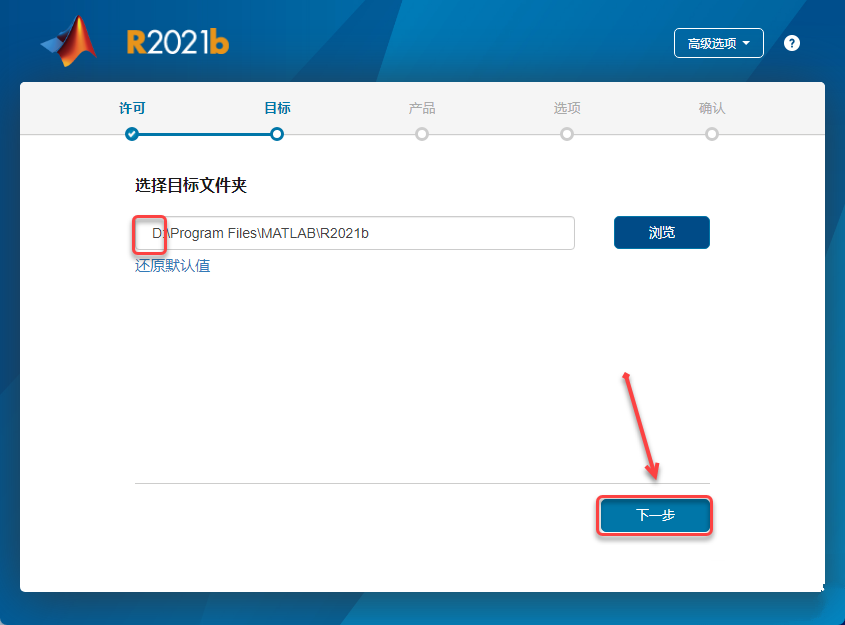
Task: Switch to the 确认 step label
Action: (712, 108)
